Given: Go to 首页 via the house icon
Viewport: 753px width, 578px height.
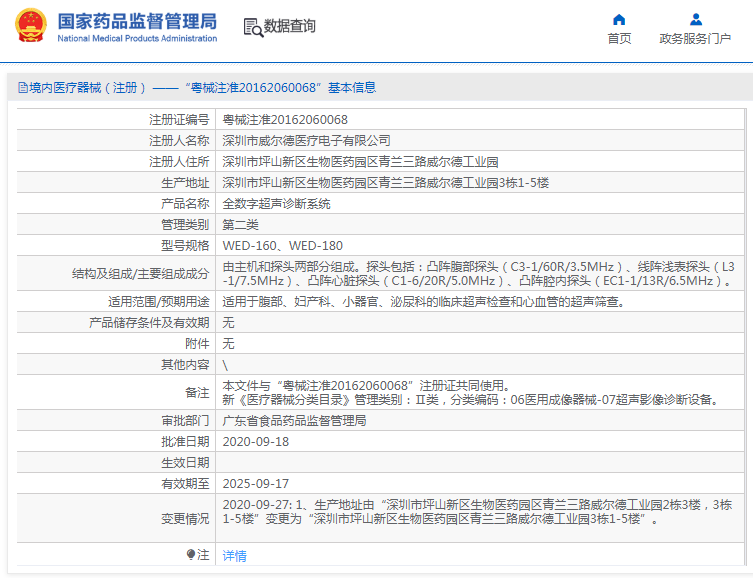Looking at the screenshot, I should 619,20.
